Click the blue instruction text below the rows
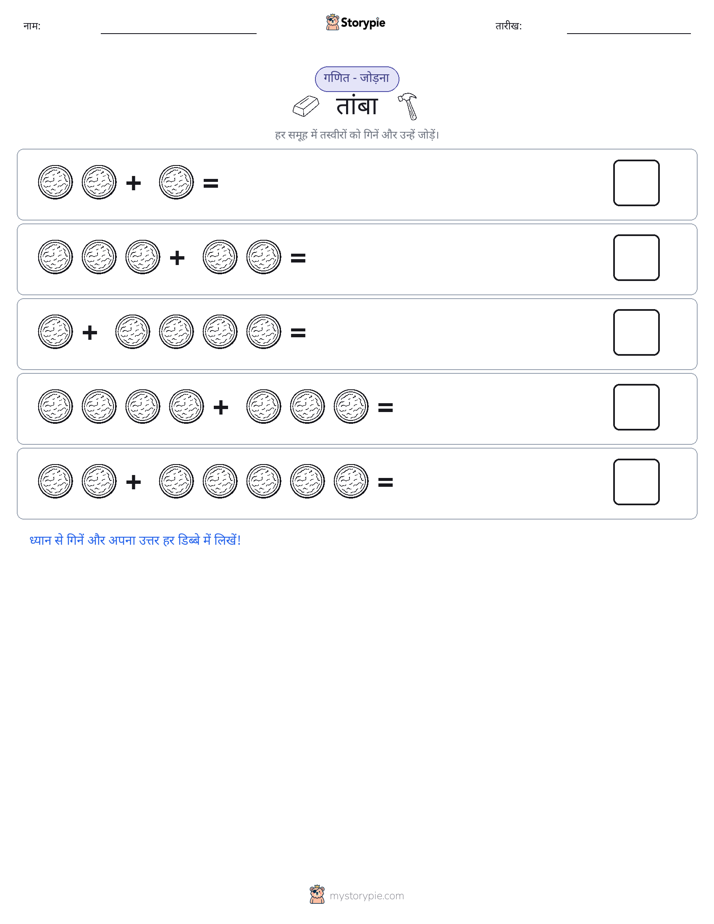Viewport: 714px width, 924px height. 135,540
